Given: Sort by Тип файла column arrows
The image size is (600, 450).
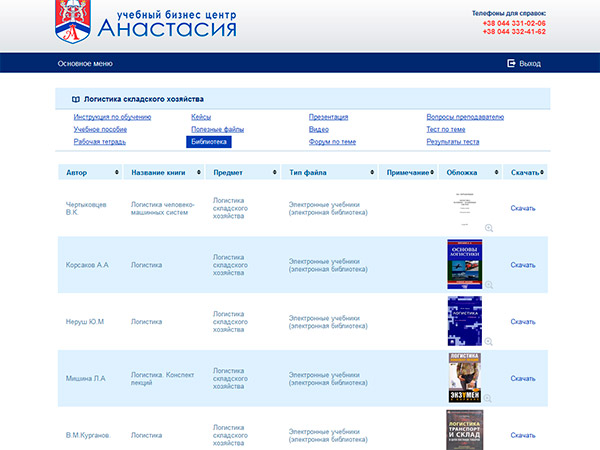Looking at the screenshot, I should 373,173.
